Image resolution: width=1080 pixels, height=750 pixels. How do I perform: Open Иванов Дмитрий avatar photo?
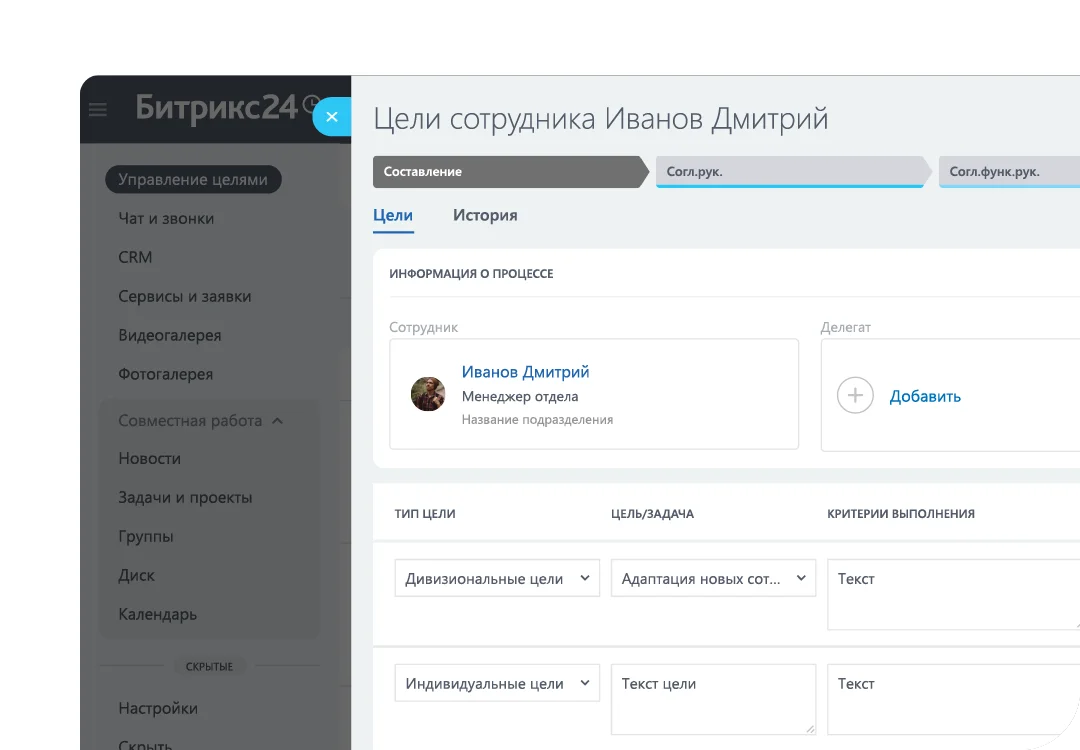pyautogui.click(x=428, y=394)
